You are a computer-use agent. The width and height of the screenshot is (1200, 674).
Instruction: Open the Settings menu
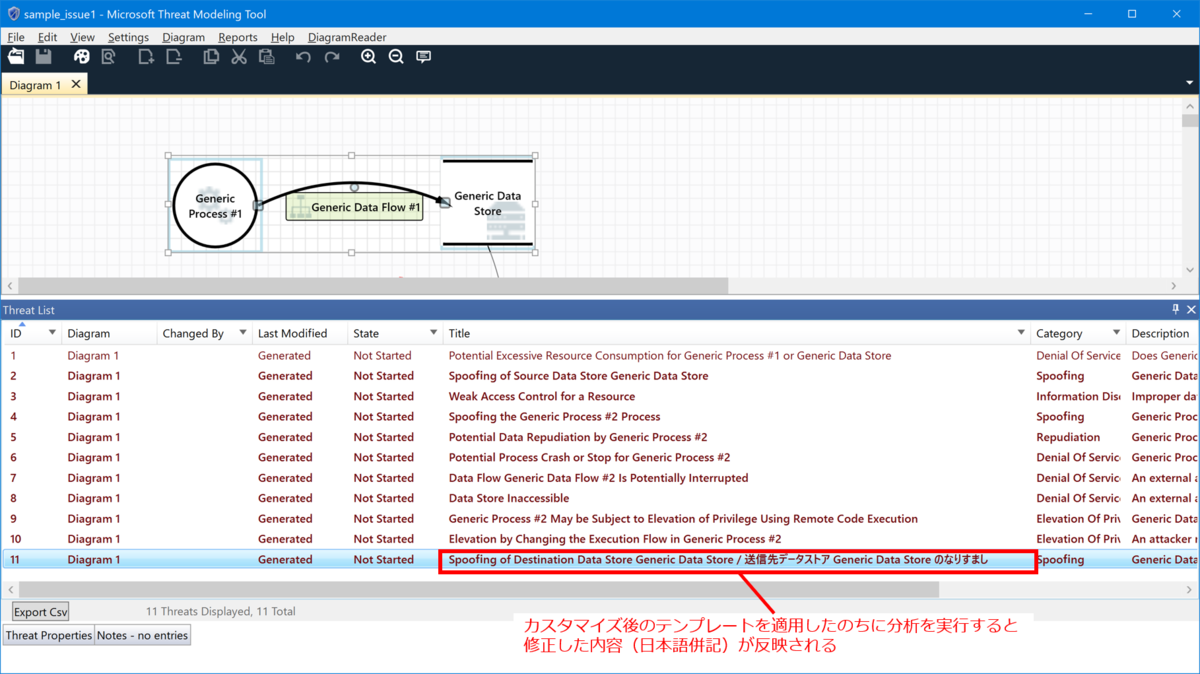[x=128, y=37]
